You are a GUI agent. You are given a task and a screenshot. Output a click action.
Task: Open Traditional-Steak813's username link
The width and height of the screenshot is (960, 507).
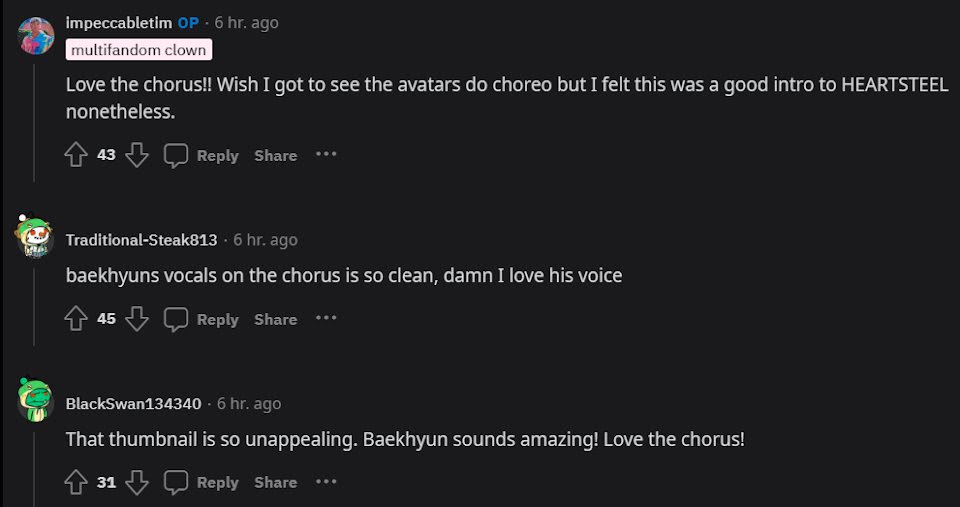pyautogui.click(x=141, y=240)
